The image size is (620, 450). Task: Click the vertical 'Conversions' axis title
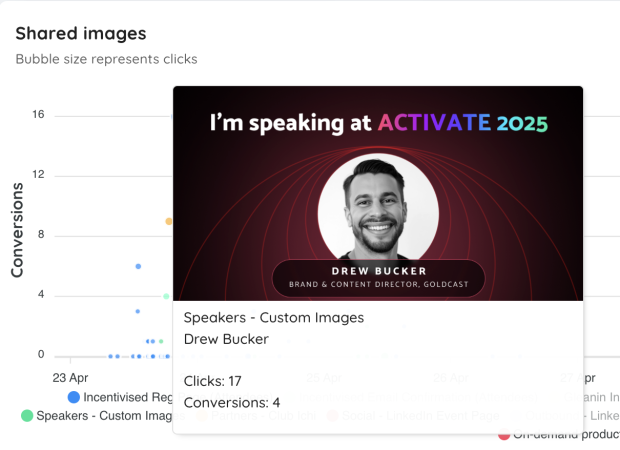(17, 230)
